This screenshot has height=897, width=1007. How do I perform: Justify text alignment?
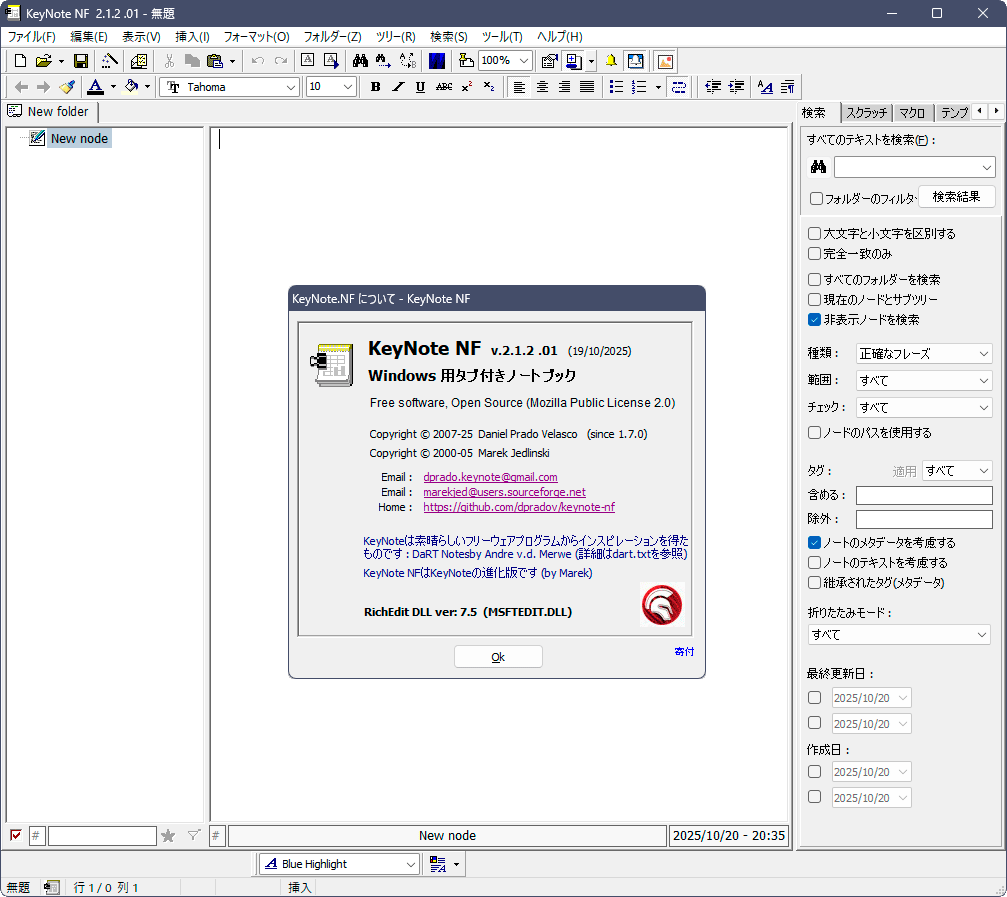(x=587, y=87)
